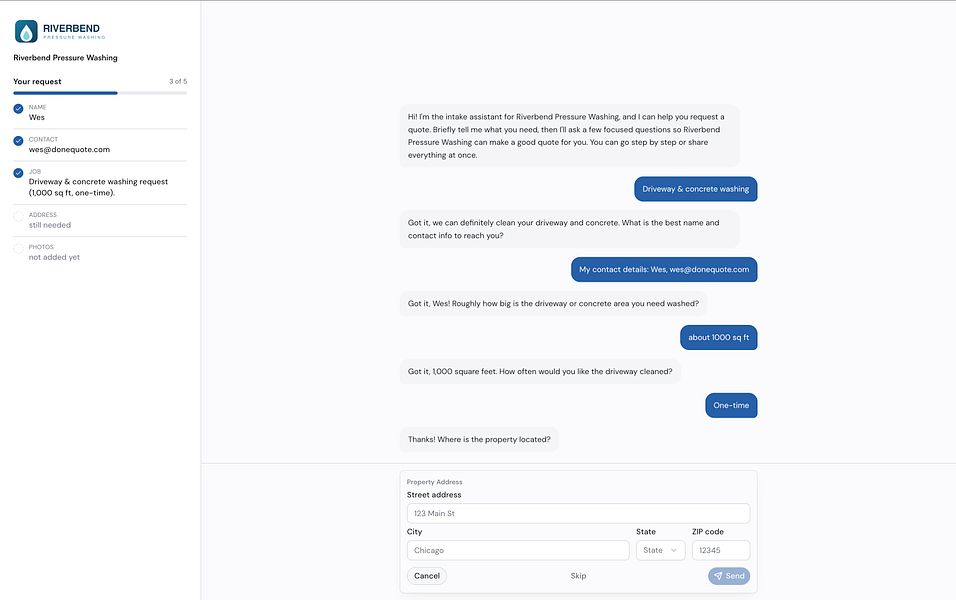Image resolution: width=956 pixels, height=600 pixels.
Task: Click the 'Driveway & concrete washing' message bubble
Action: coord(696,189)
